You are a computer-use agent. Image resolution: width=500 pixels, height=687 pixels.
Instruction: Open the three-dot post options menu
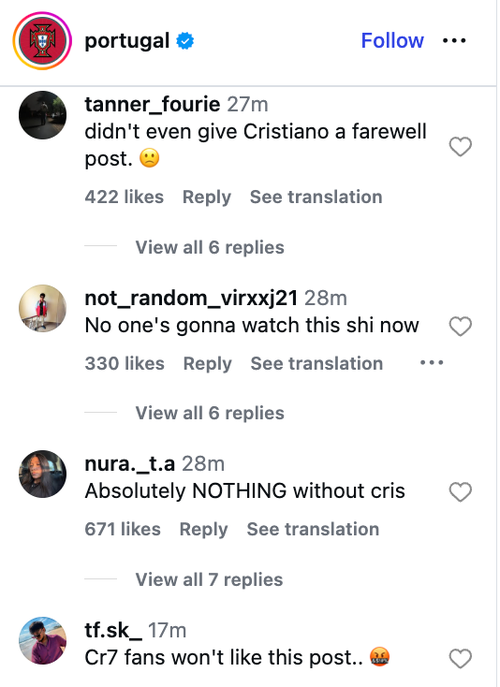454,41
